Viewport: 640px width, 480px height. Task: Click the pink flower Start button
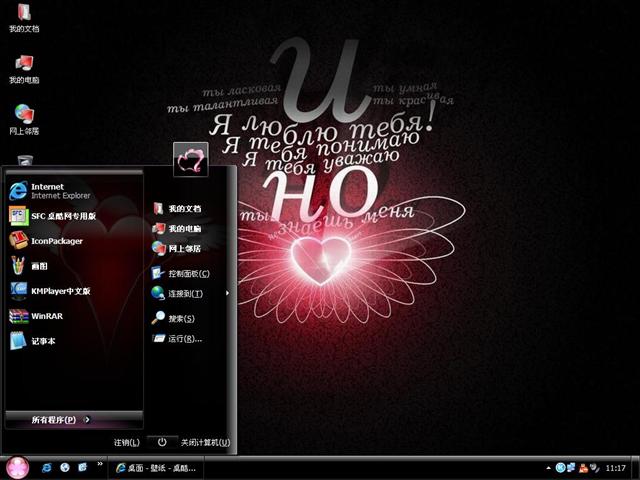(18, 468)
